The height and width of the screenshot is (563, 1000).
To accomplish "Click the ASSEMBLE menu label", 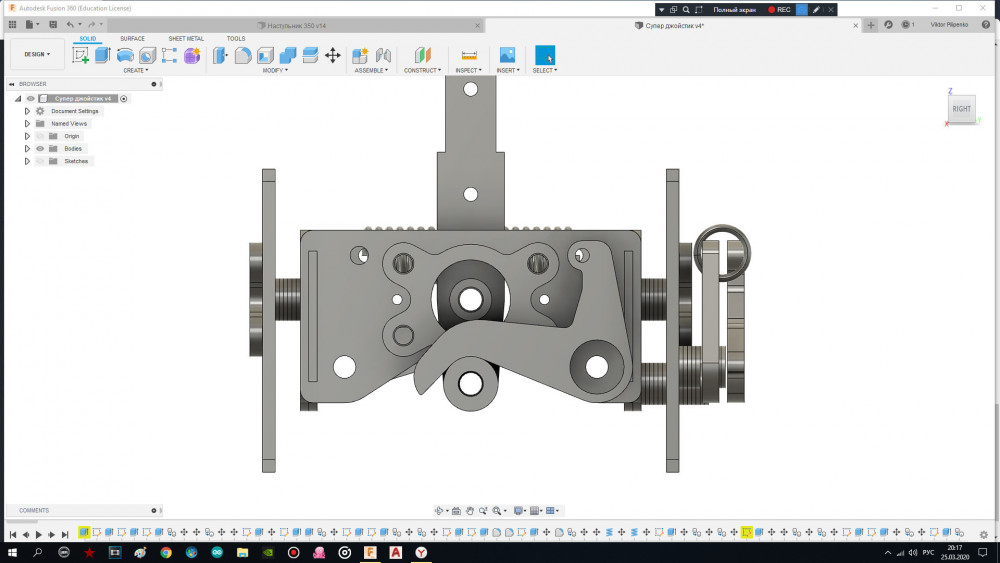I will (x=371, y=70).
